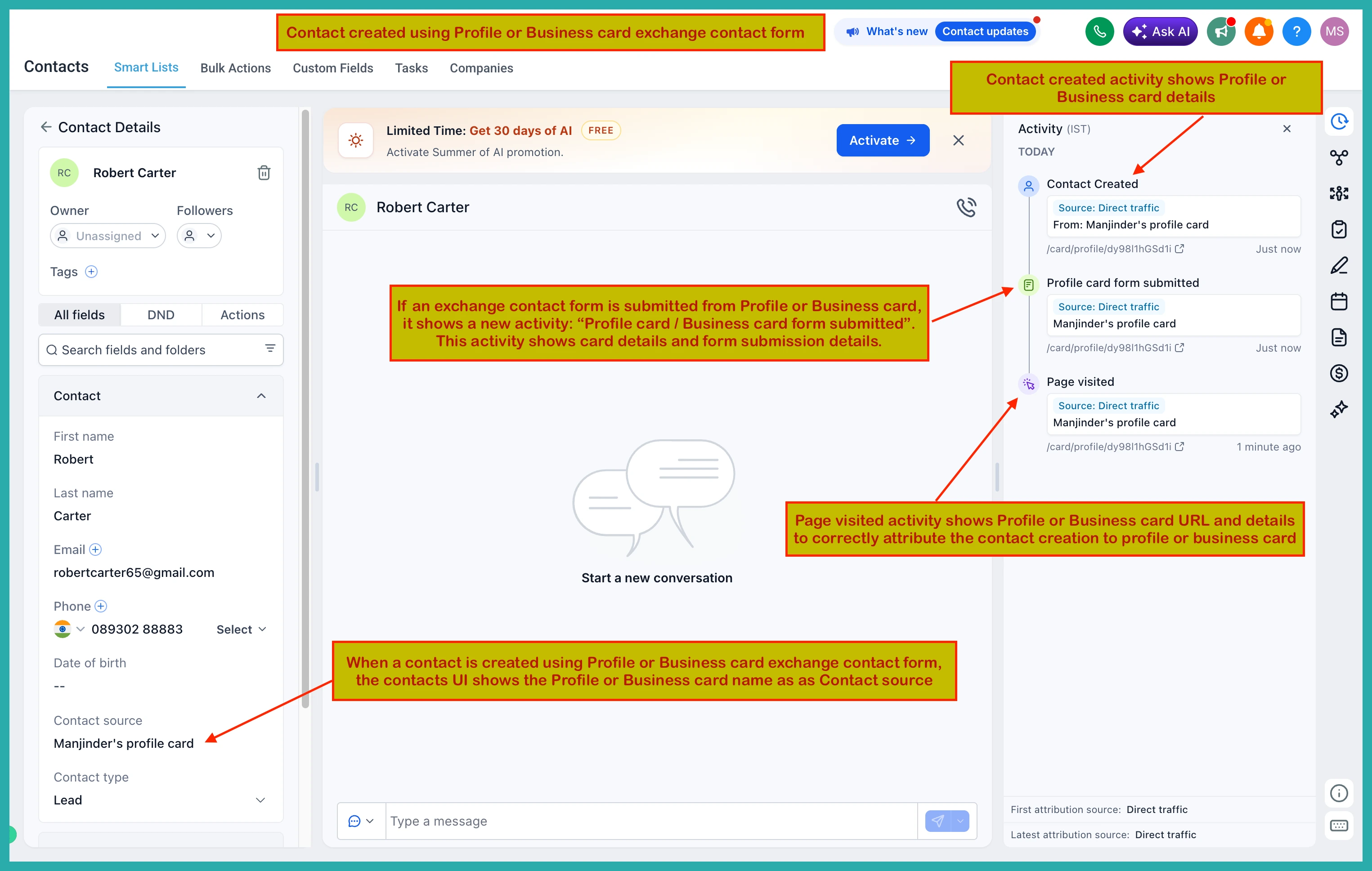This screenshot has height=871, width=1372.
Task: Open the calendar icon in right sidebar
Action: click(x=1338, y=301)
